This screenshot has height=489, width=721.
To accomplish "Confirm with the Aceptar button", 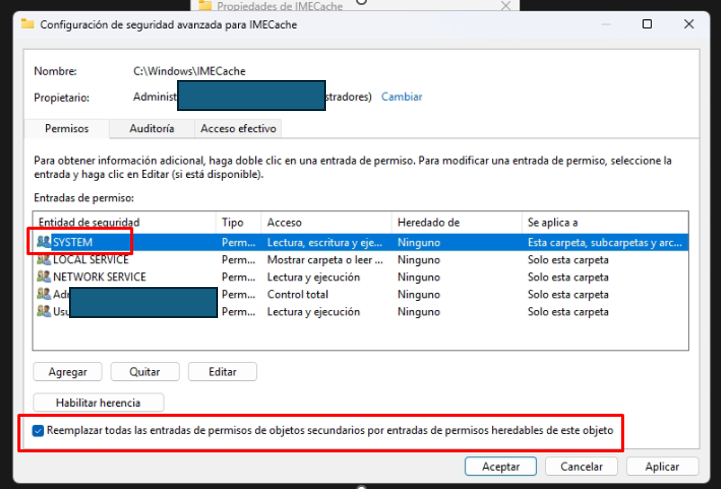I will [501, 466].
